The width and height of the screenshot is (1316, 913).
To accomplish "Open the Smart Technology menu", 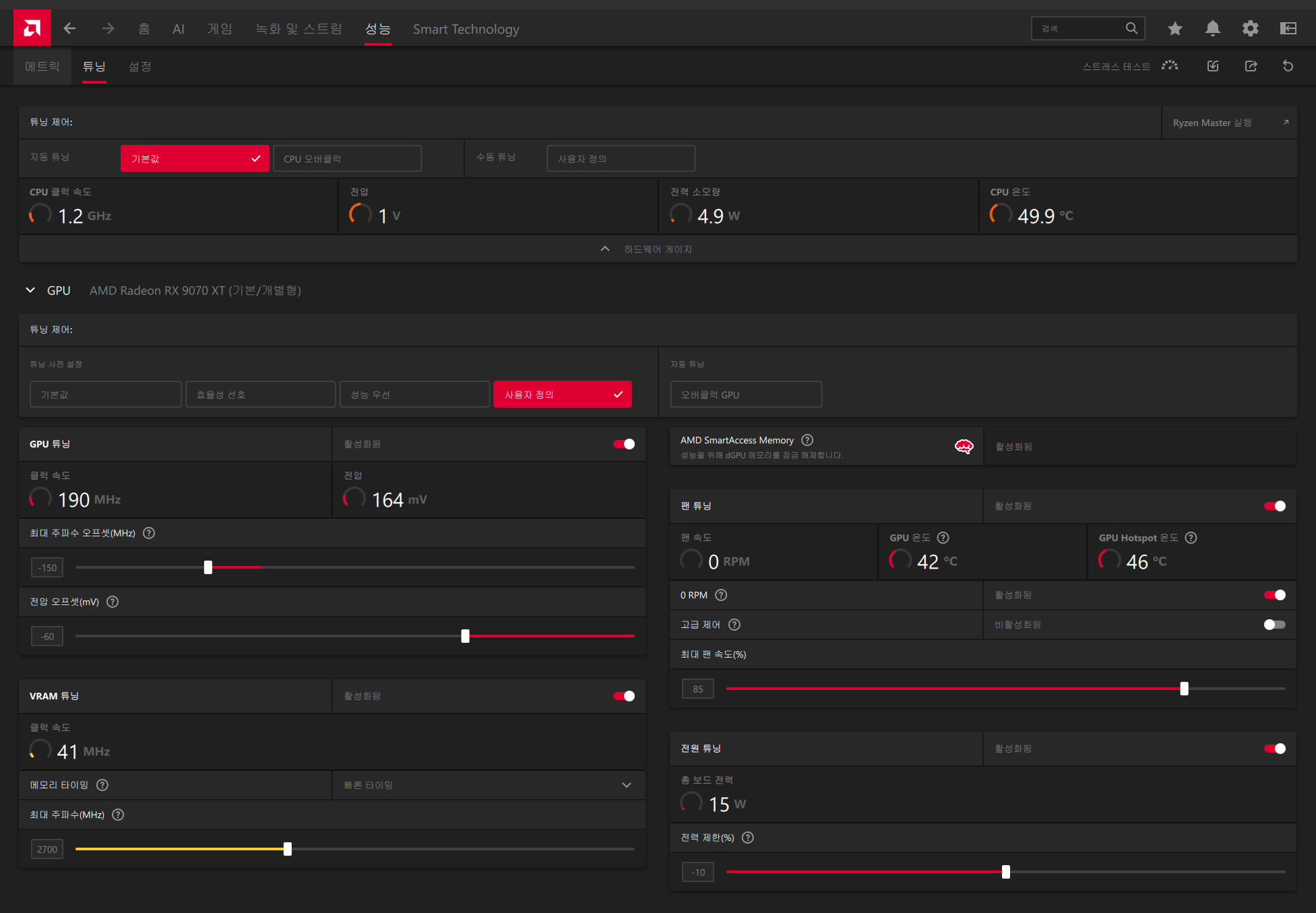I will click(466, 29).
